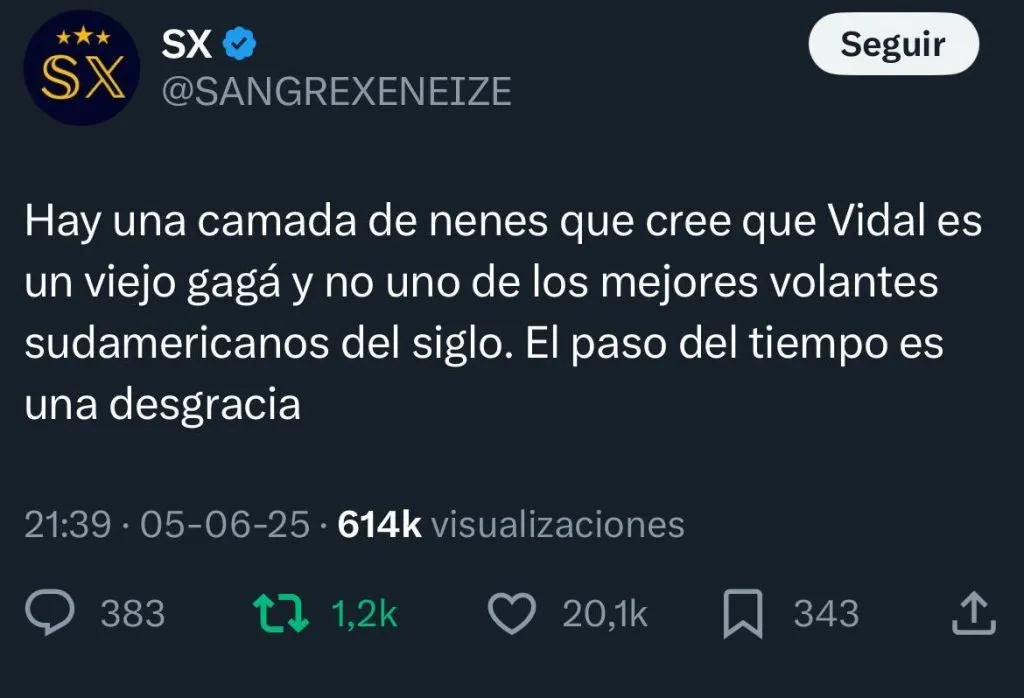Click the three stars on avatar logo

point(83,37)
